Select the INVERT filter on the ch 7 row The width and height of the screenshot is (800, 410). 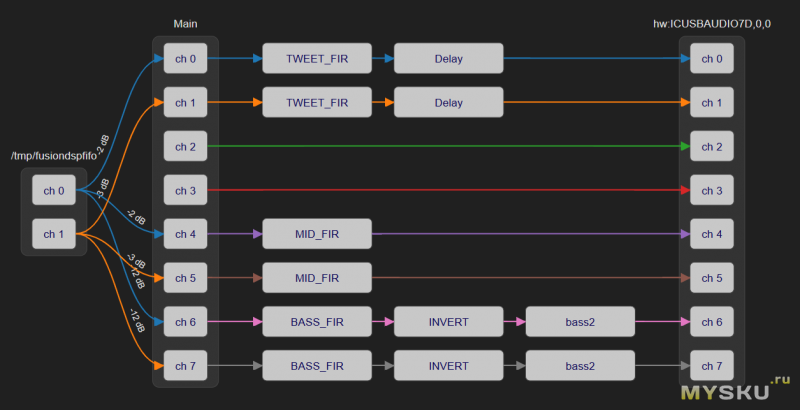[448, 366]
